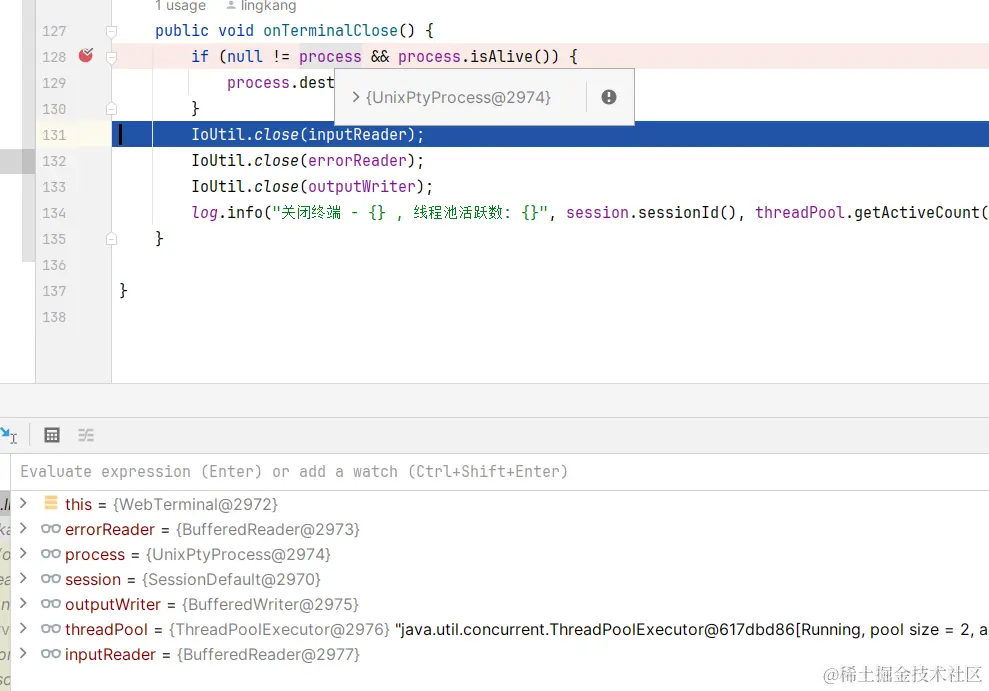Click line number 137 in the gutter
The width and height of the screenshot is (989, 691).
point(54,291)
